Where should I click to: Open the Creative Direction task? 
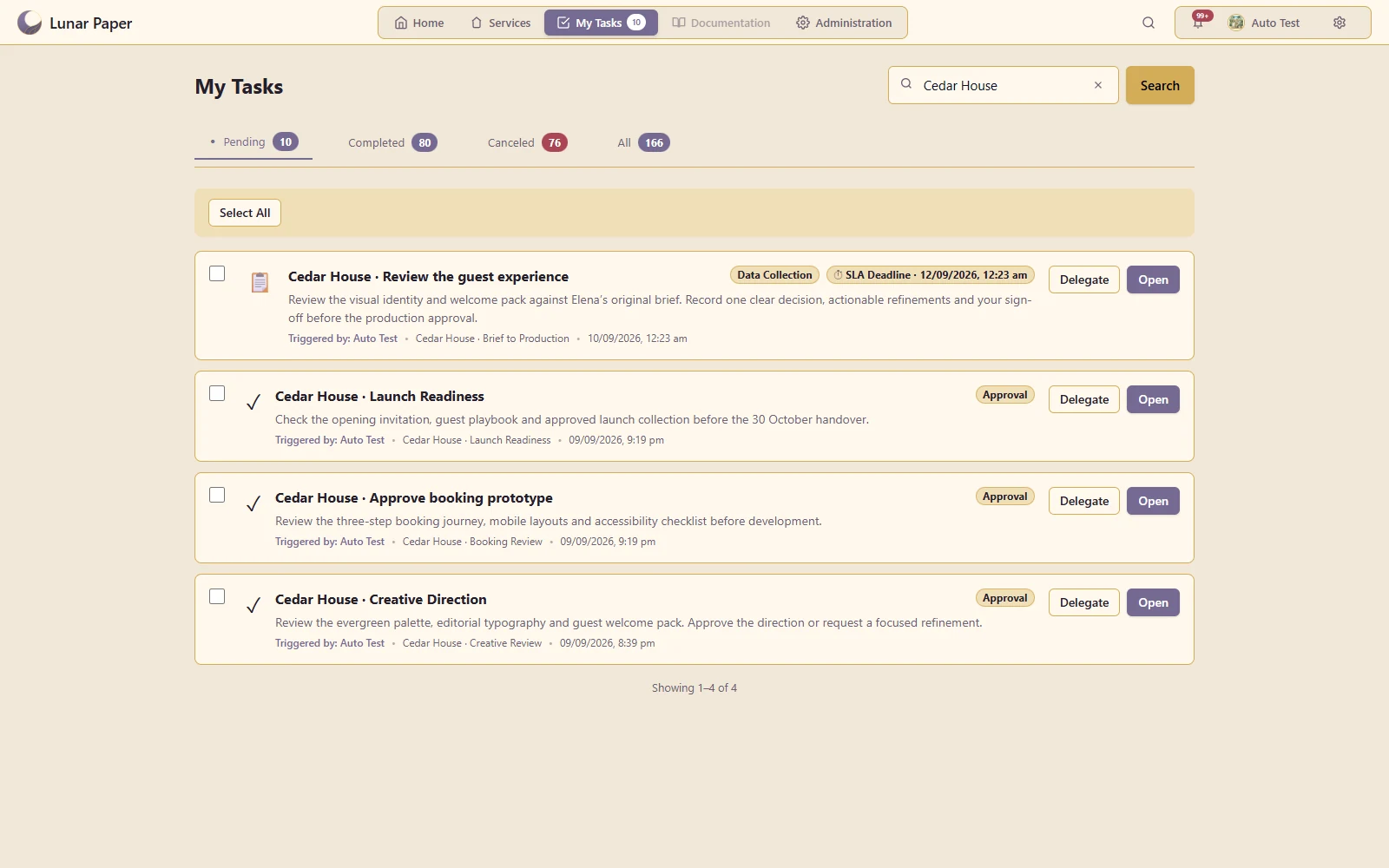click(1153, 602)
